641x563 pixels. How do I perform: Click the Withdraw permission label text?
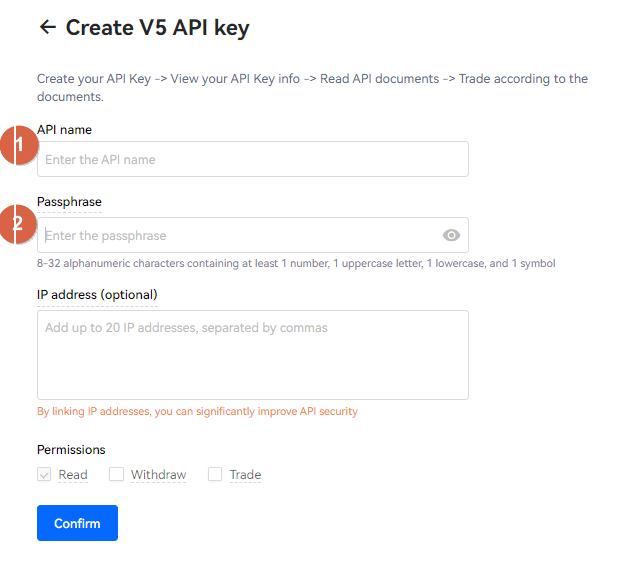pos(158,474)
